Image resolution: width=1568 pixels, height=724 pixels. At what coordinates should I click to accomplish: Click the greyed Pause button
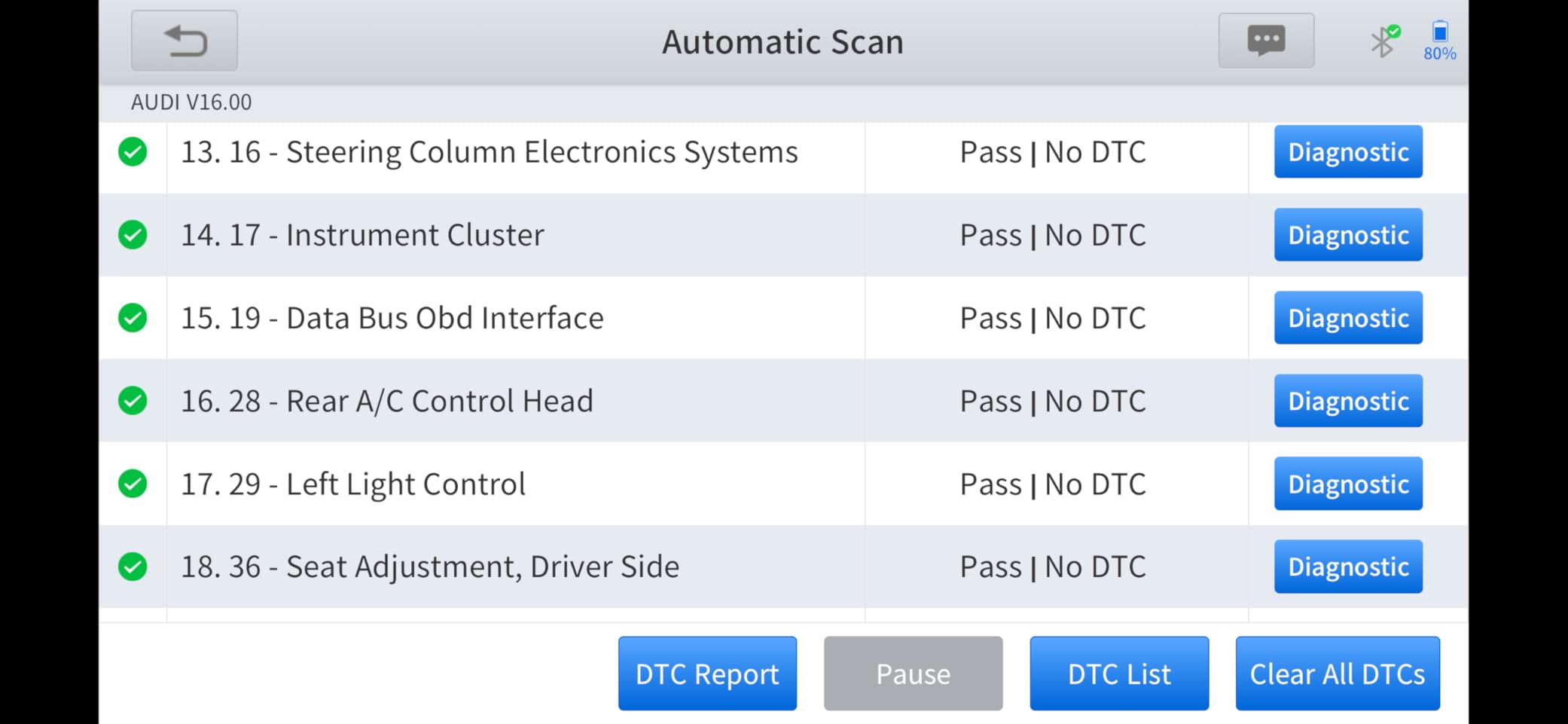[x=913, y=674]
